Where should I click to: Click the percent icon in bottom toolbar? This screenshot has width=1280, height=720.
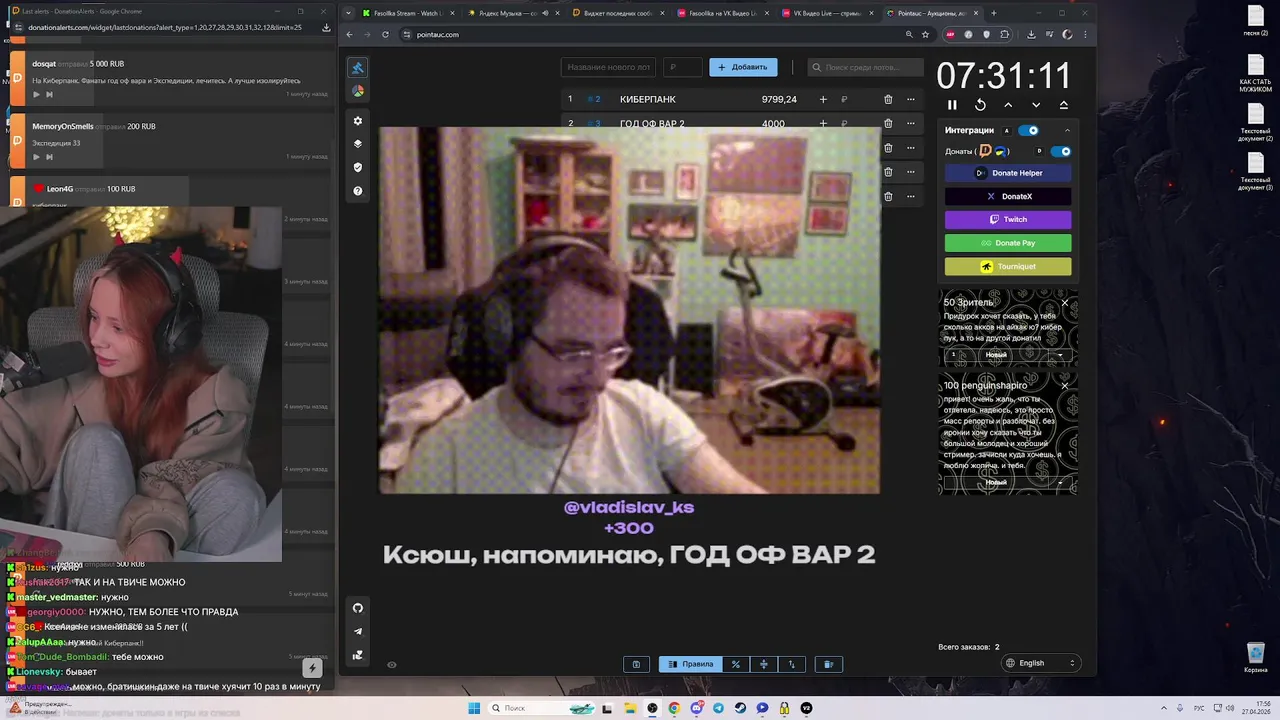(736, 664)
